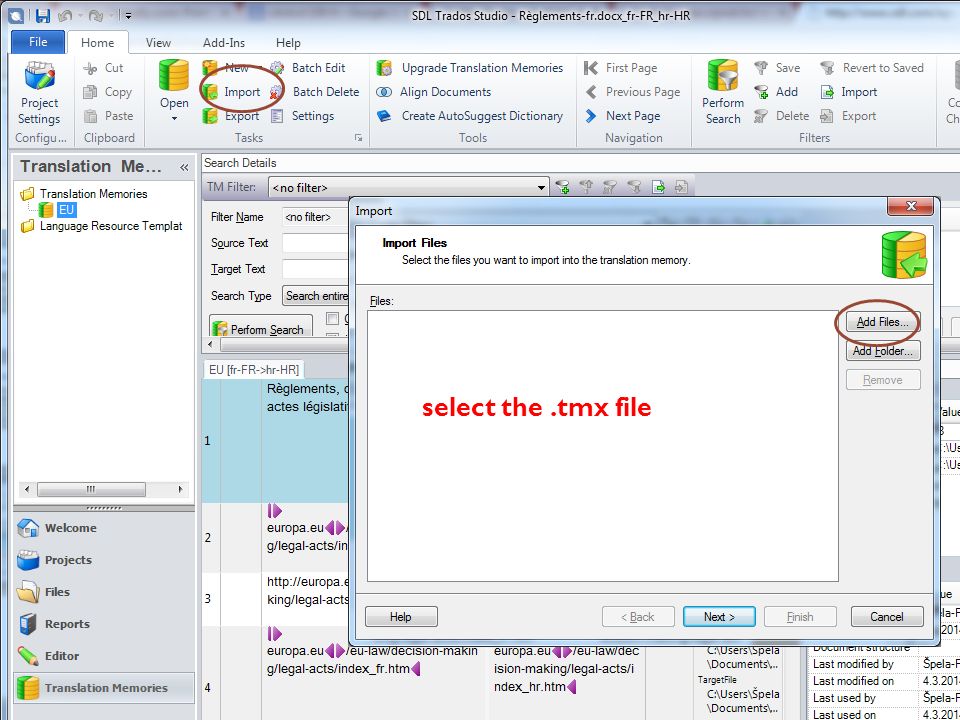The image size is (960, 720).
Task: Click the Perform Search button in Search Details
Action: (x=261, y=328)
